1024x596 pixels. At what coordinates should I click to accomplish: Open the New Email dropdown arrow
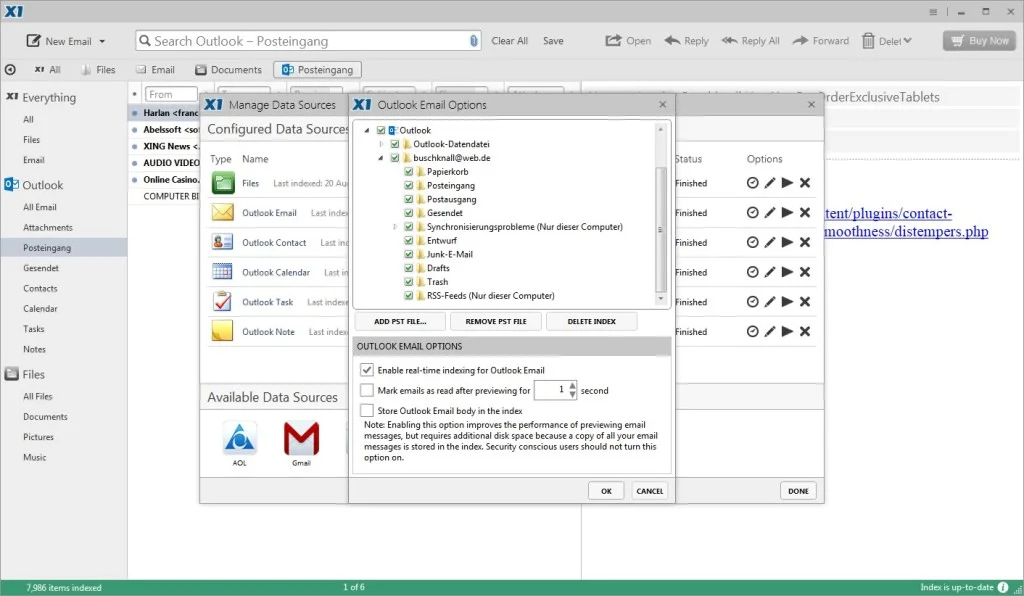102,41
